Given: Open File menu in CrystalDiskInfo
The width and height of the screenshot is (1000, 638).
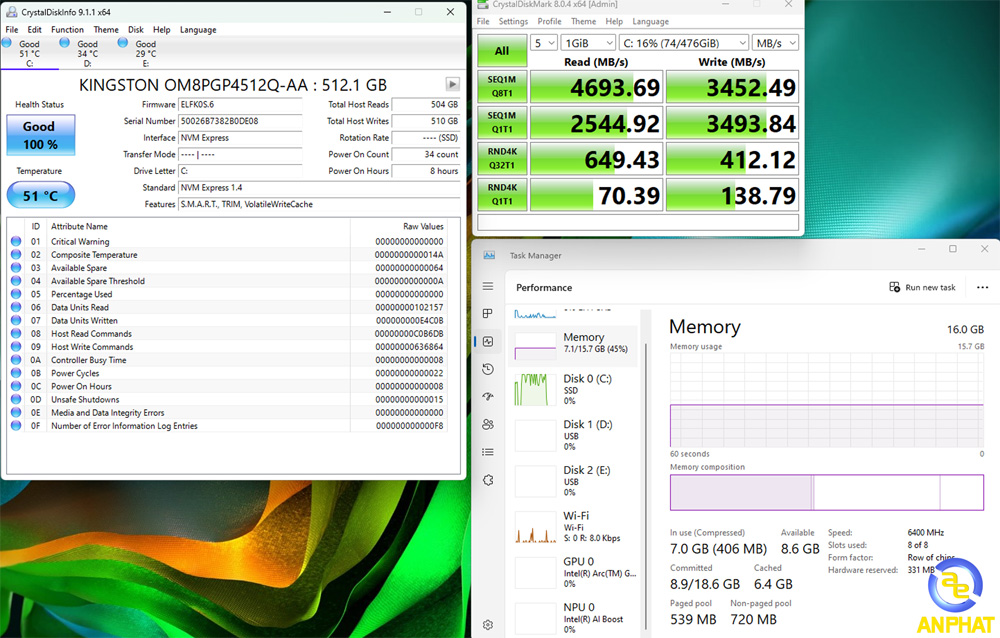Looking at the screenshot, I should (x=11, y=29).
